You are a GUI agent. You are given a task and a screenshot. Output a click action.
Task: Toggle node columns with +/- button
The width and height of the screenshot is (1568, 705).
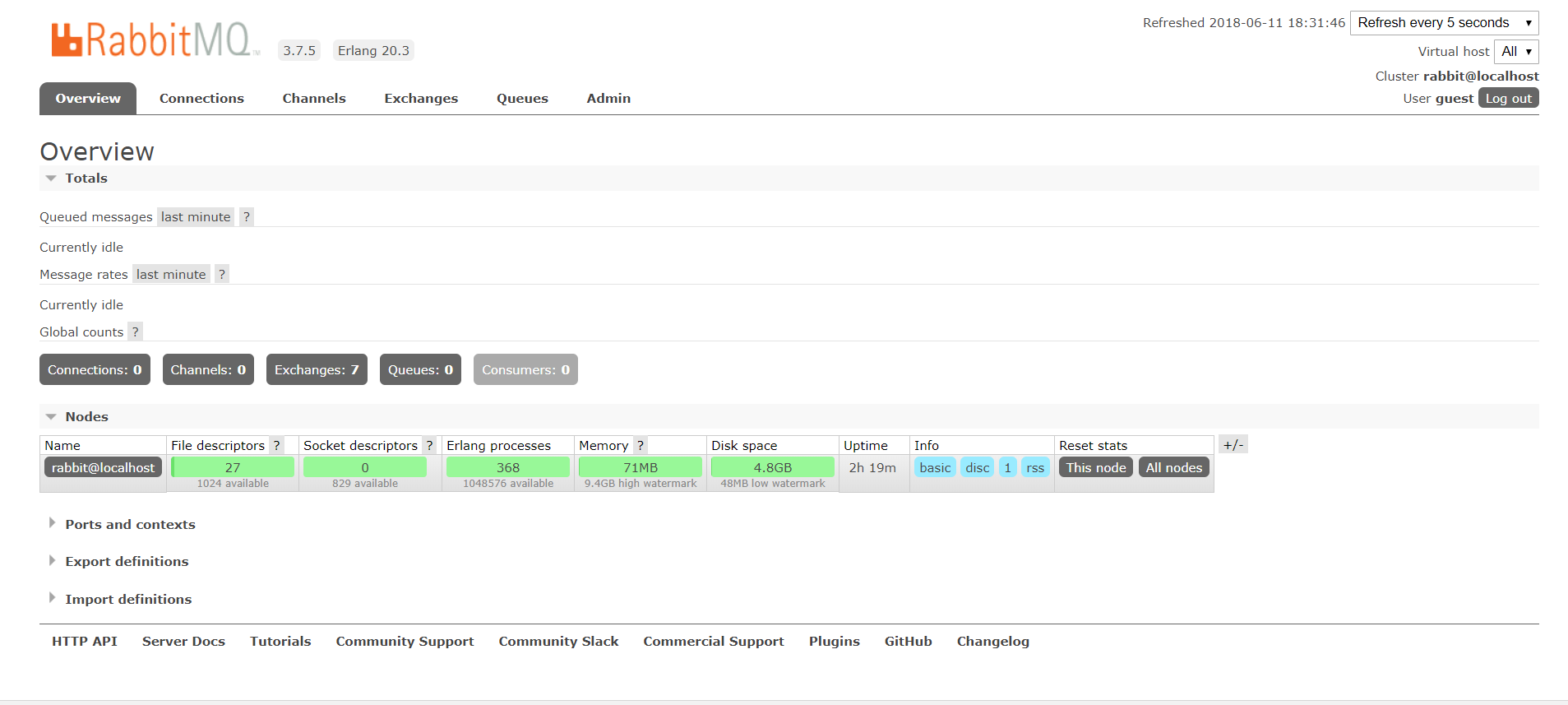click(1233, 445)
